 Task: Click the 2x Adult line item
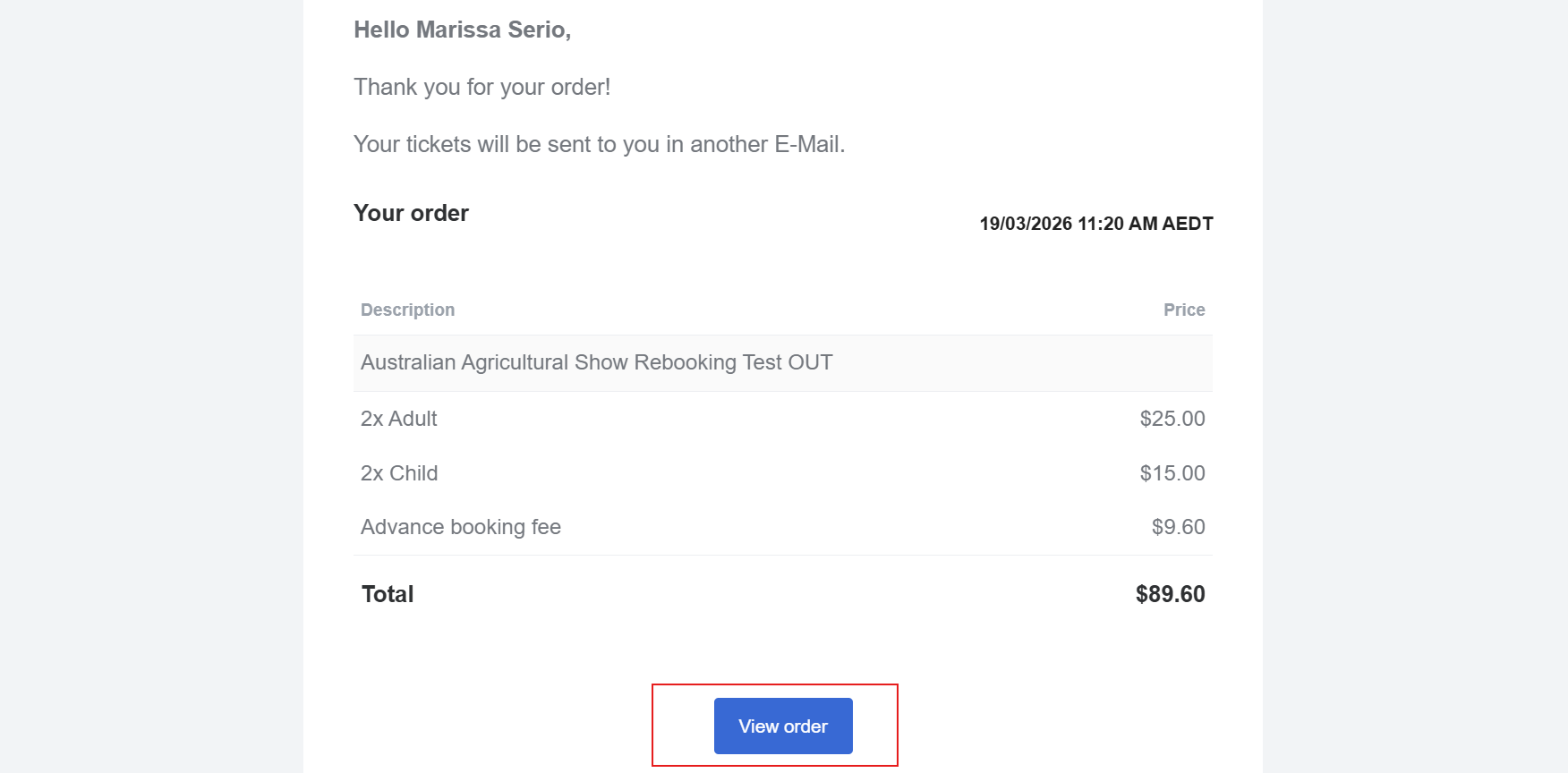[398, 419]
